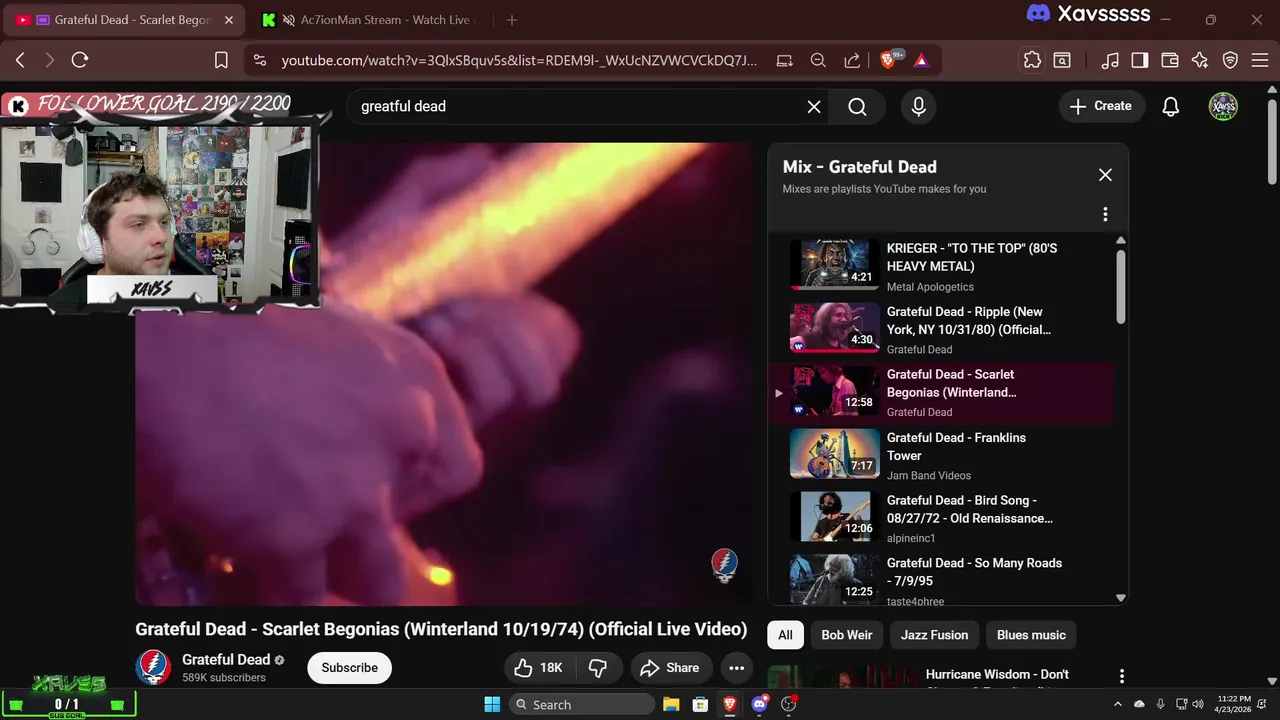Subscribe to Grateful Dead channel
This screenshot has width=1280, height=720.
coord(350,668)
